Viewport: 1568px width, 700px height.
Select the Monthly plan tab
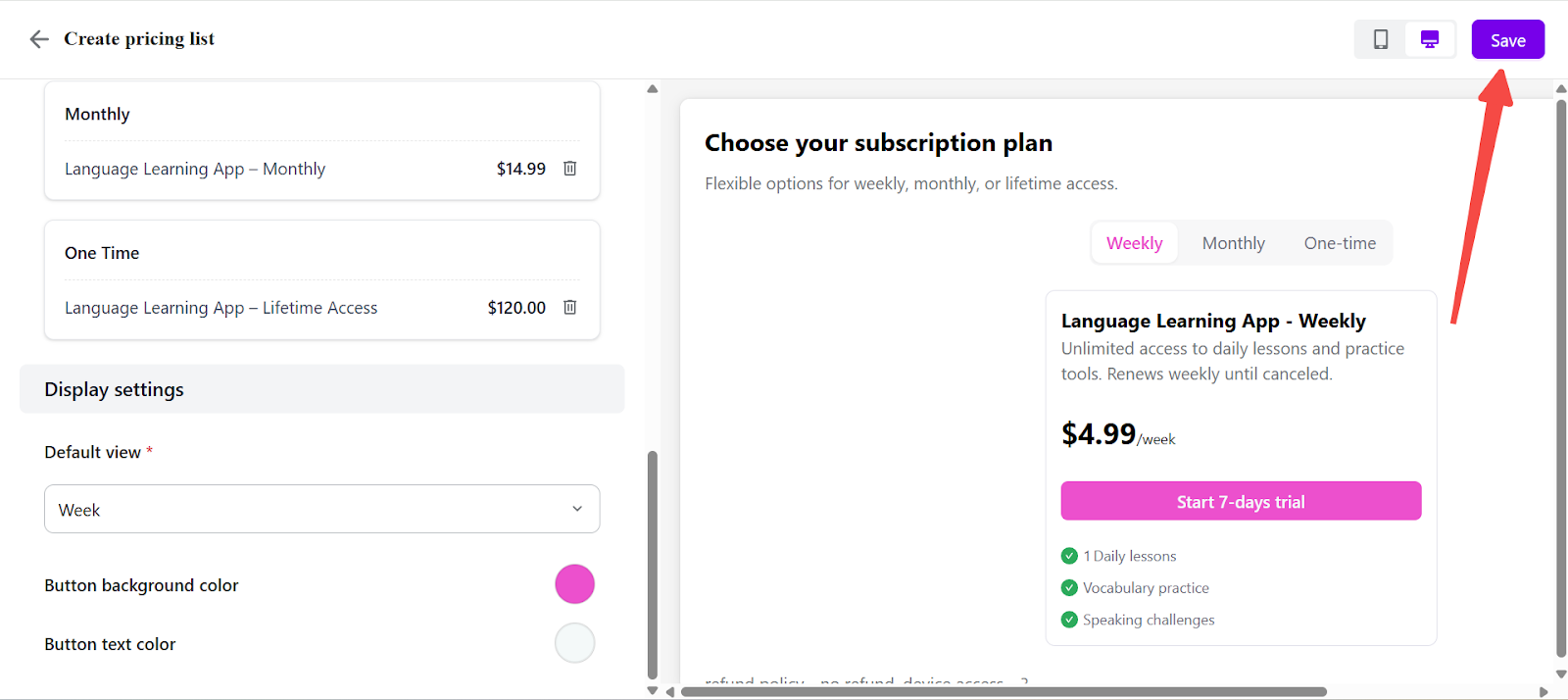[x=1233, y=243]
